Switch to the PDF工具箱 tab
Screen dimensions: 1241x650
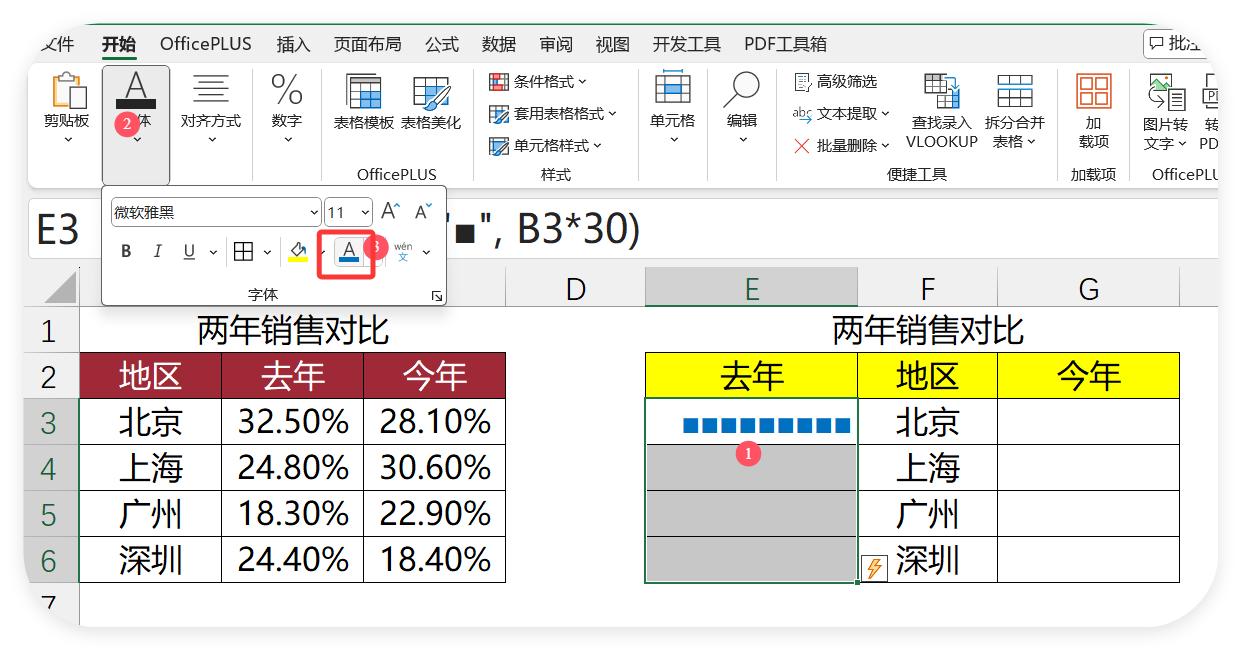coord(785,44)
